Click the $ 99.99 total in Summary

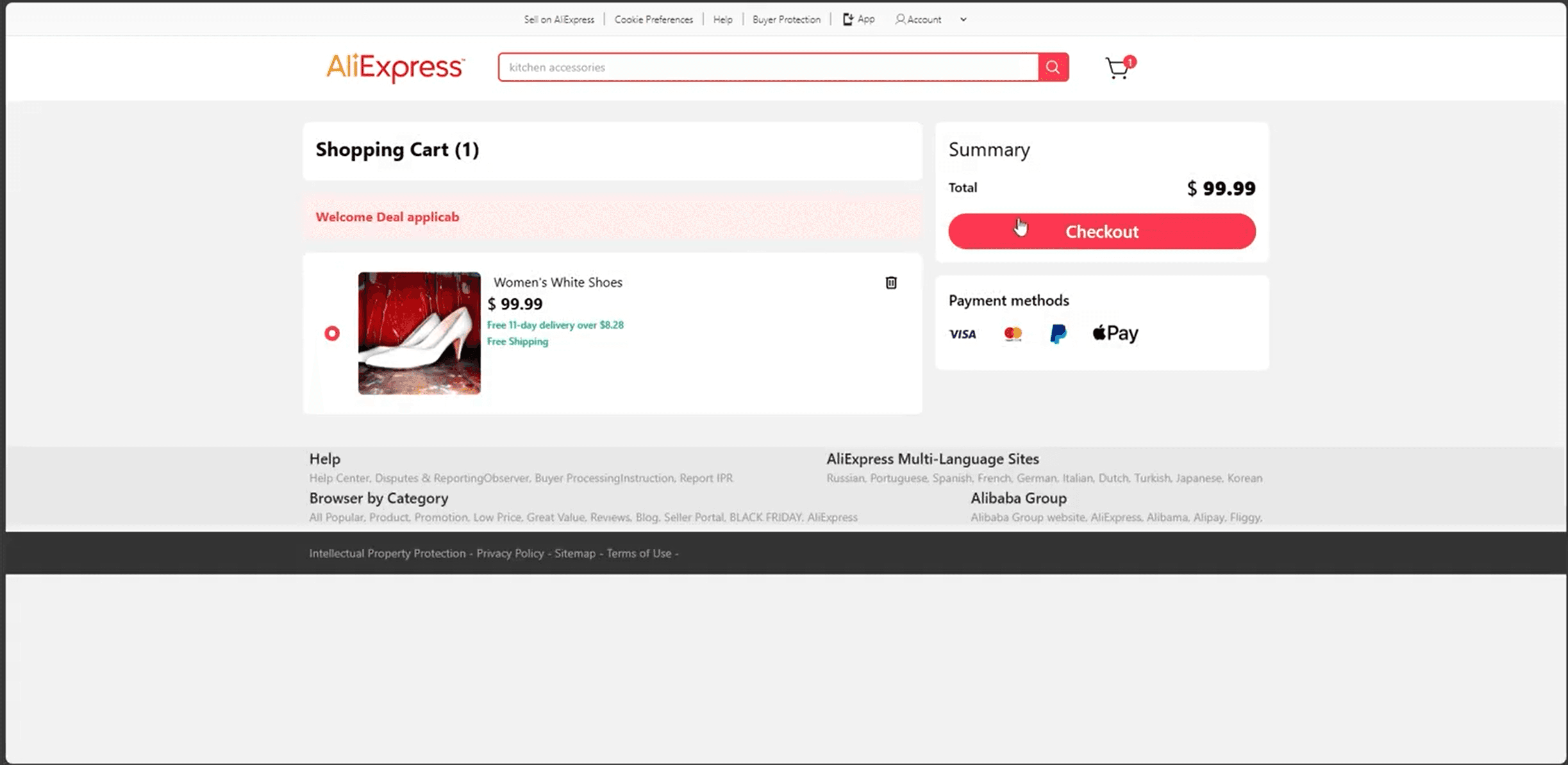point(1221,188)
